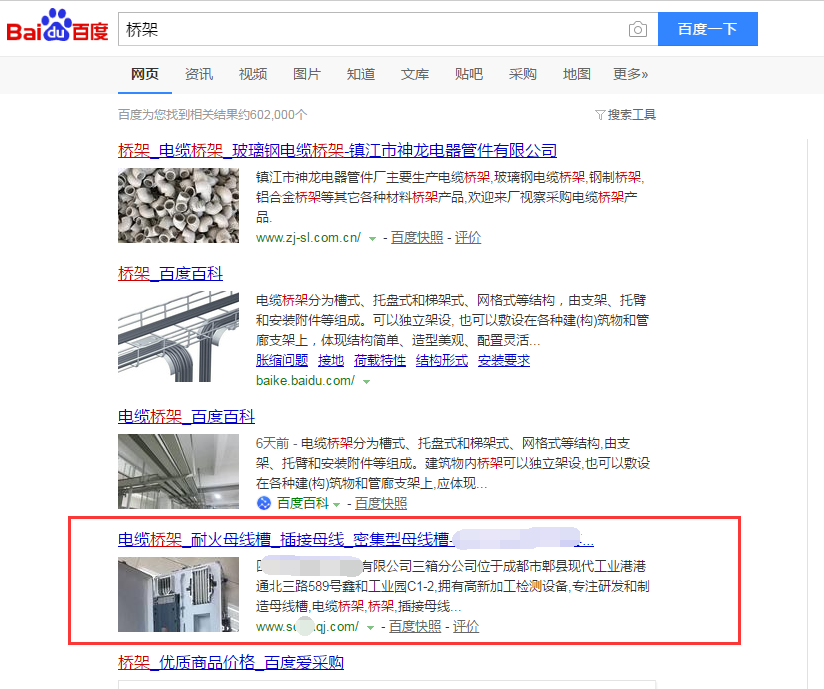Click the green 百度百科 source label
This screenshot has height=689, width=824.
click(x=303, y=503)
